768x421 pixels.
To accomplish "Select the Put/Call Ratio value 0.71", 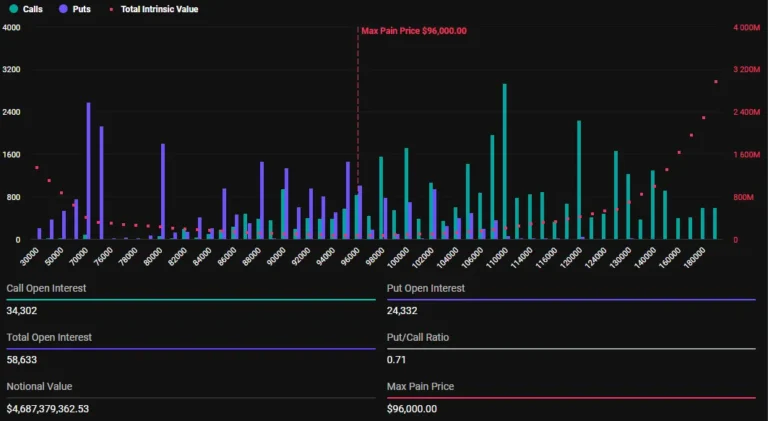I will (396, 359).
